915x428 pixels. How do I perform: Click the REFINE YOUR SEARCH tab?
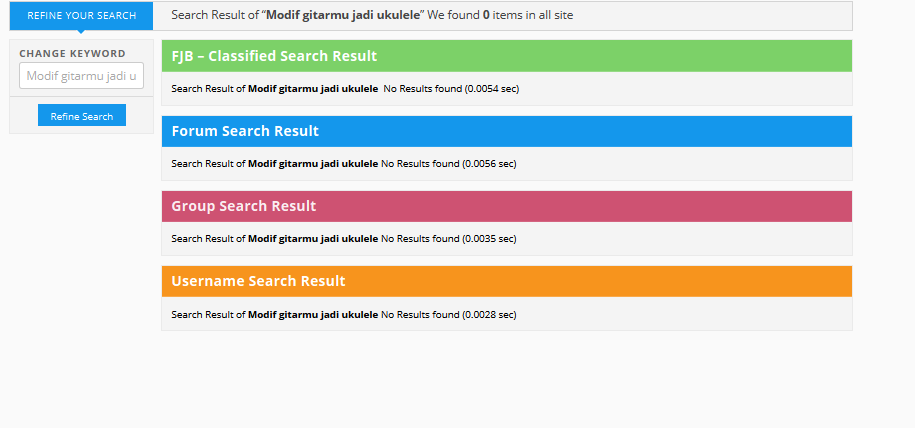pos(81,16)
